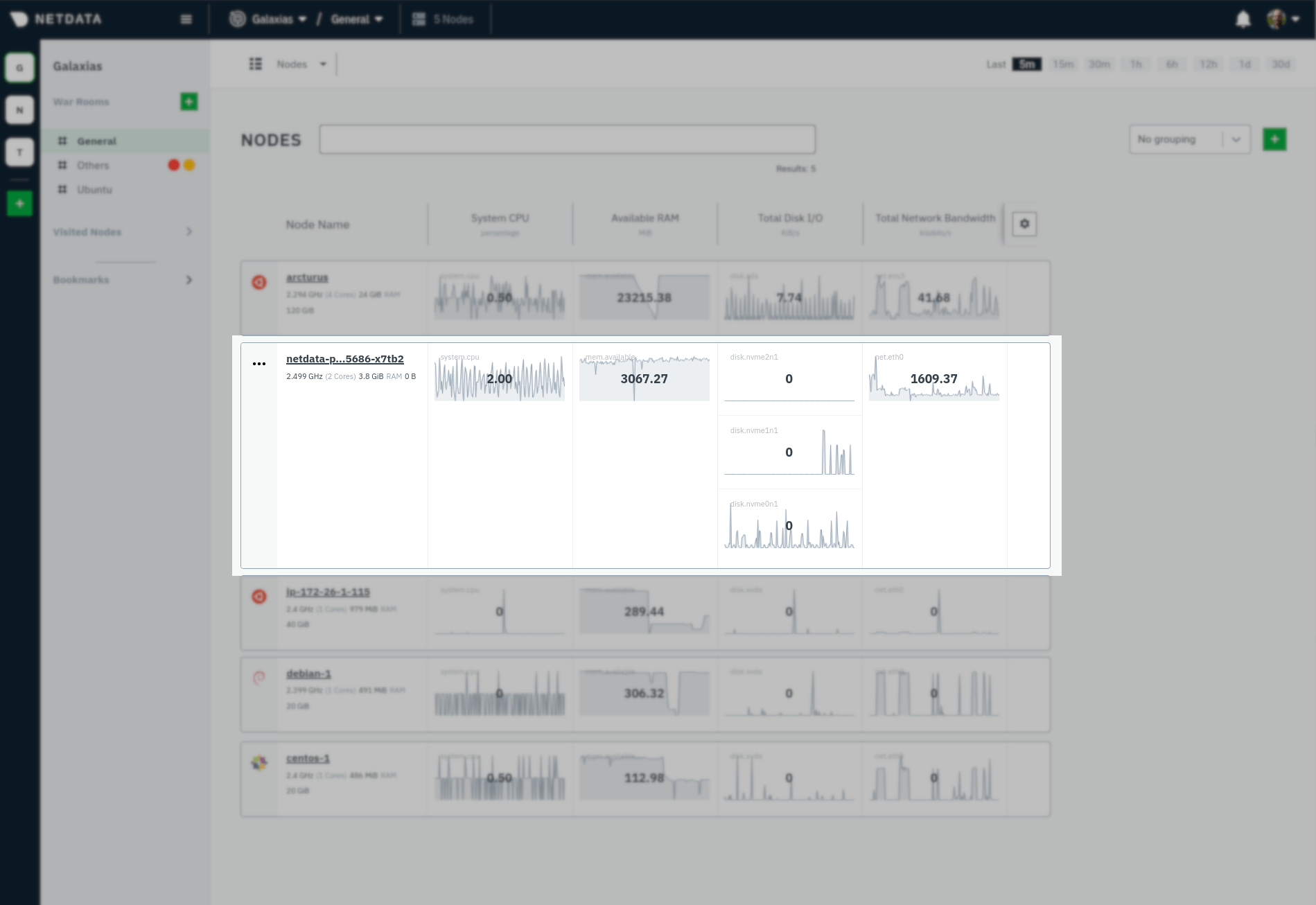This screenshot has height=905, width=1316.
Task: Select the 15m time range
Action: coord(1063,64)
